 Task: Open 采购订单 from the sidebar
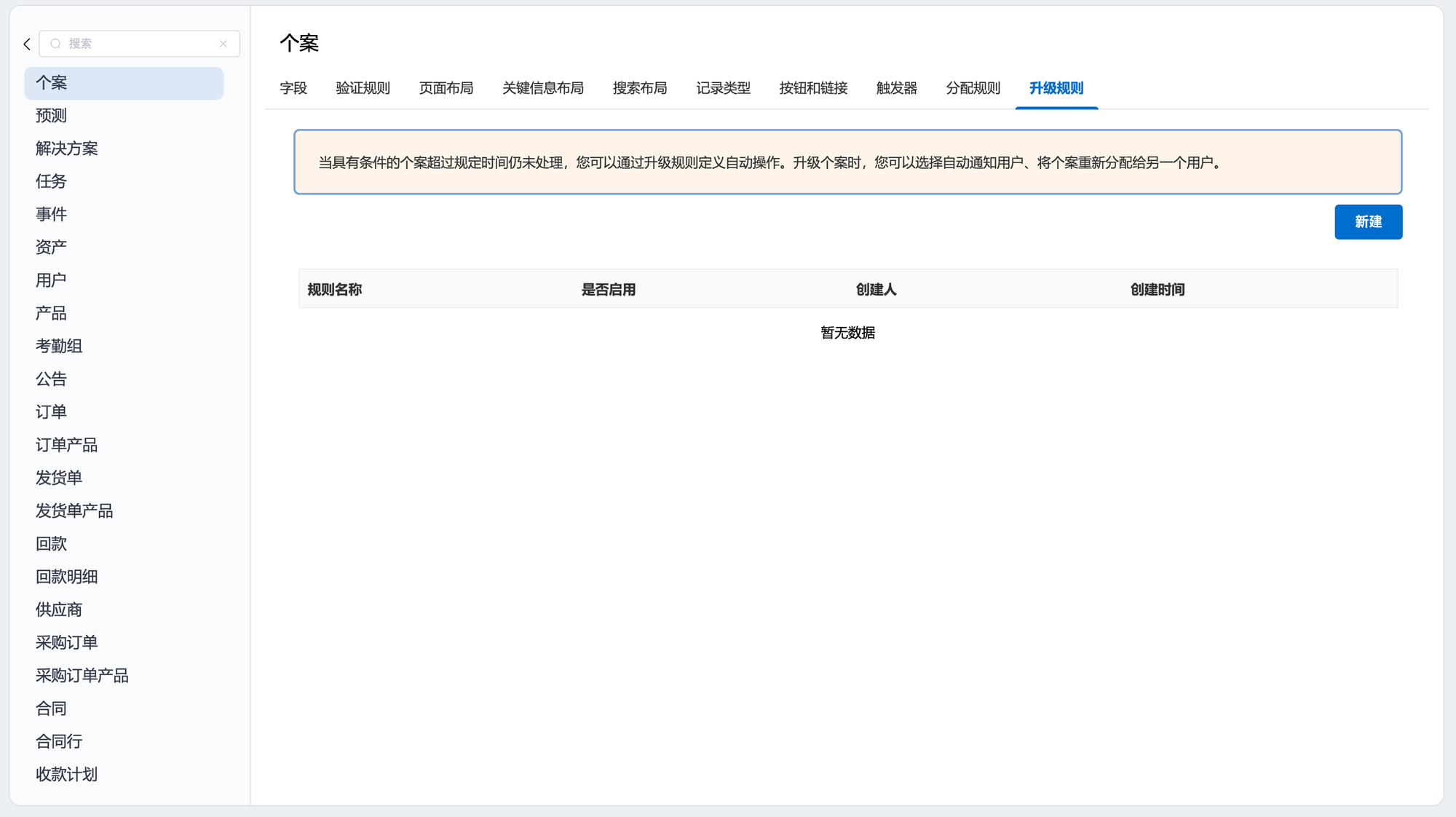click(x=66, y=642)
